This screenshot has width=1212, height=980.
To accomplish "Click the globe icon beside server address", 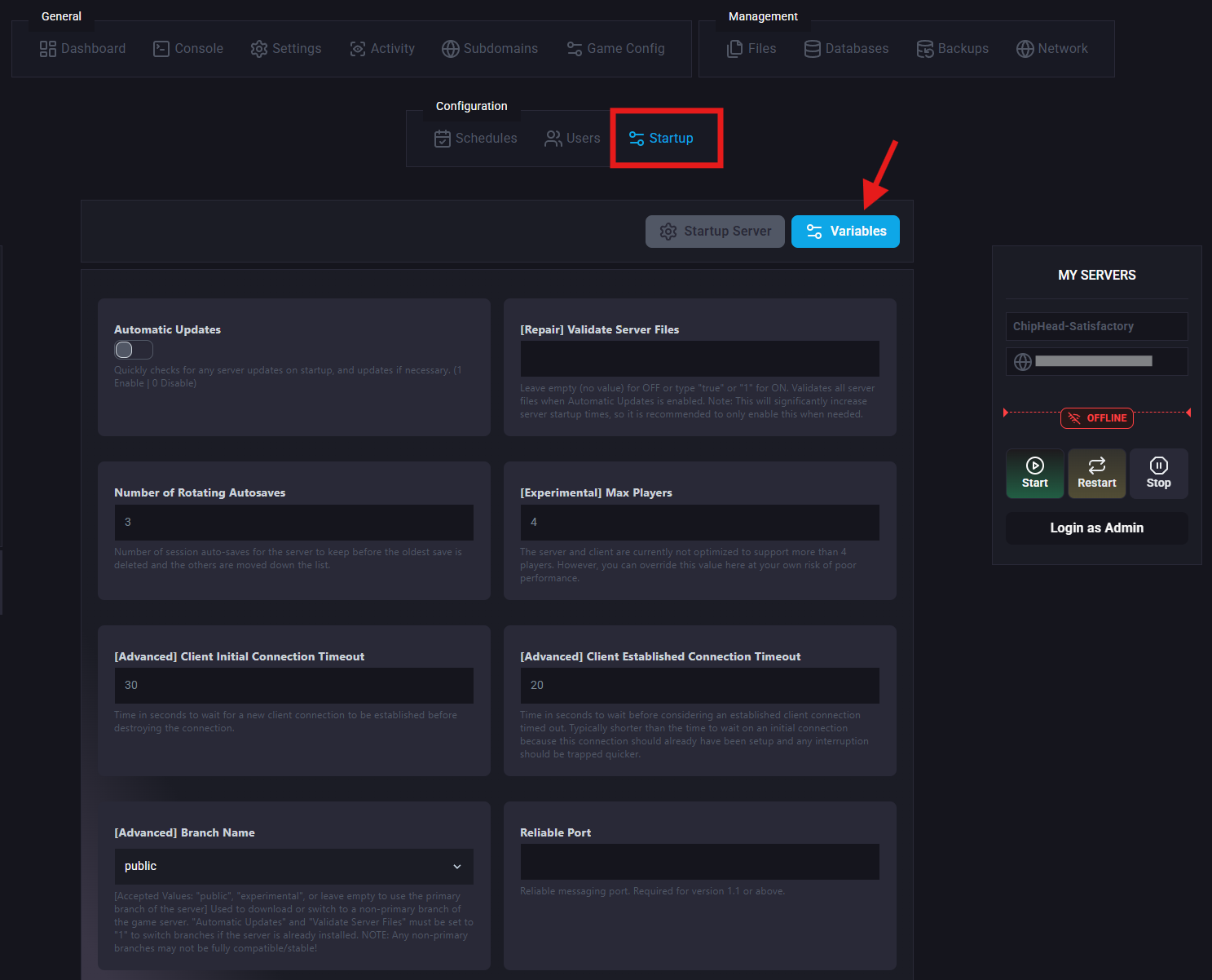I will pos(1023,361).
